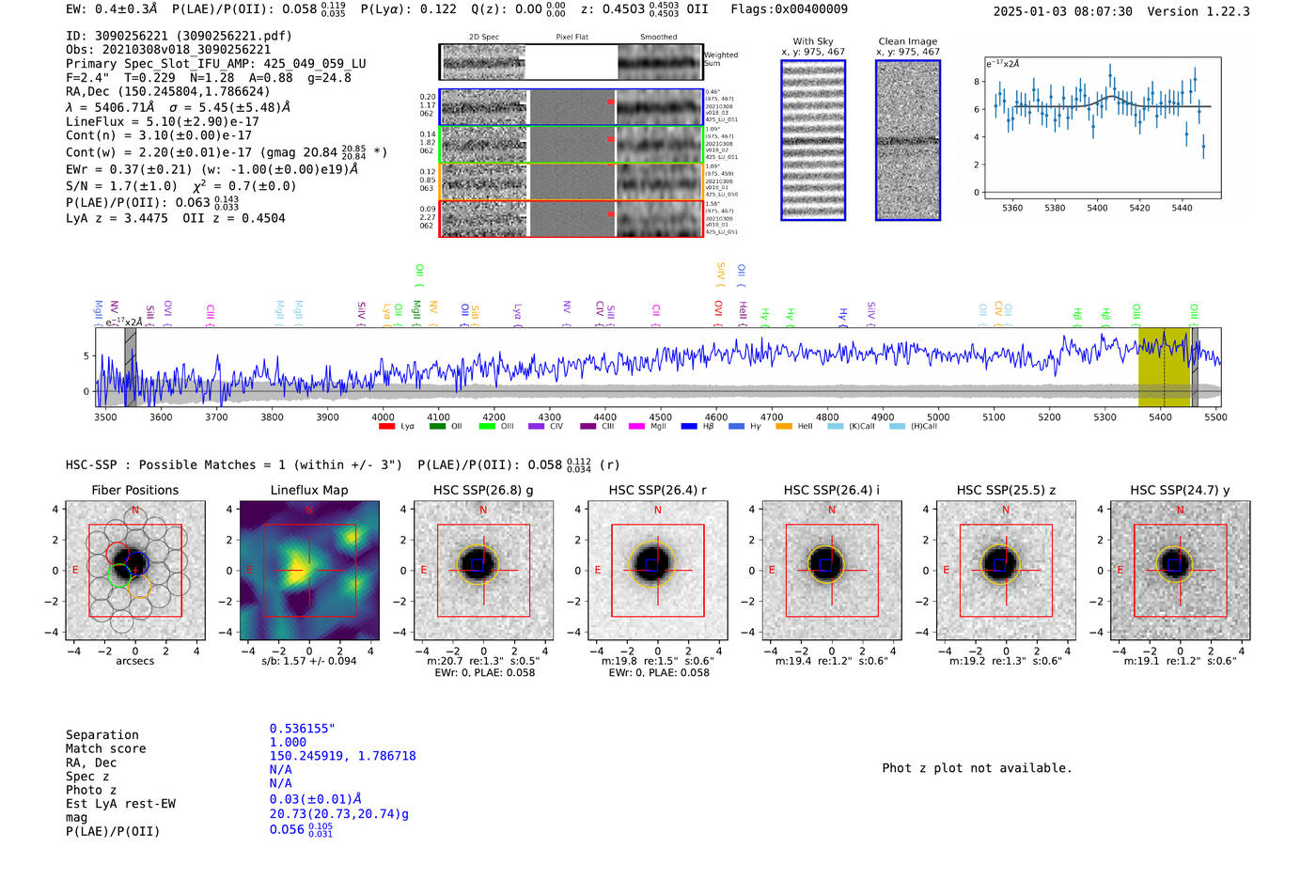Screen dimensions: 1316x896
Task: Click the Weighted Sum 2D spectrum strip
Action: coord(571,62)
